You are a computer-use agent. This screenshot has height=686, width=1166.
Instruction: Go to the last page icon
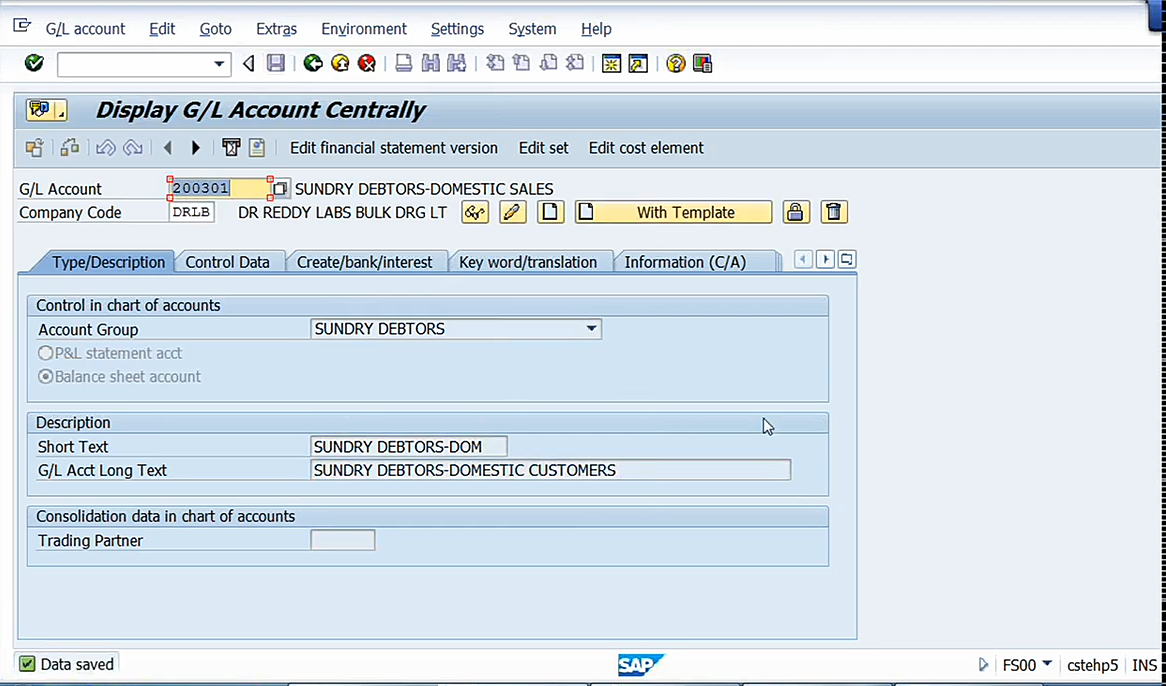point(575,63)
